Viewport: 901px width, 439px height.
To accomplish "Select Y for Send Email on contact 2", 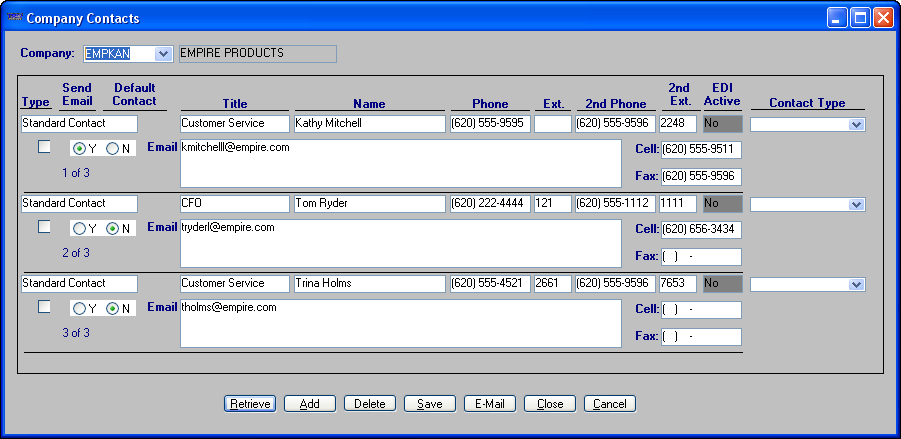I will pos(80,229).
